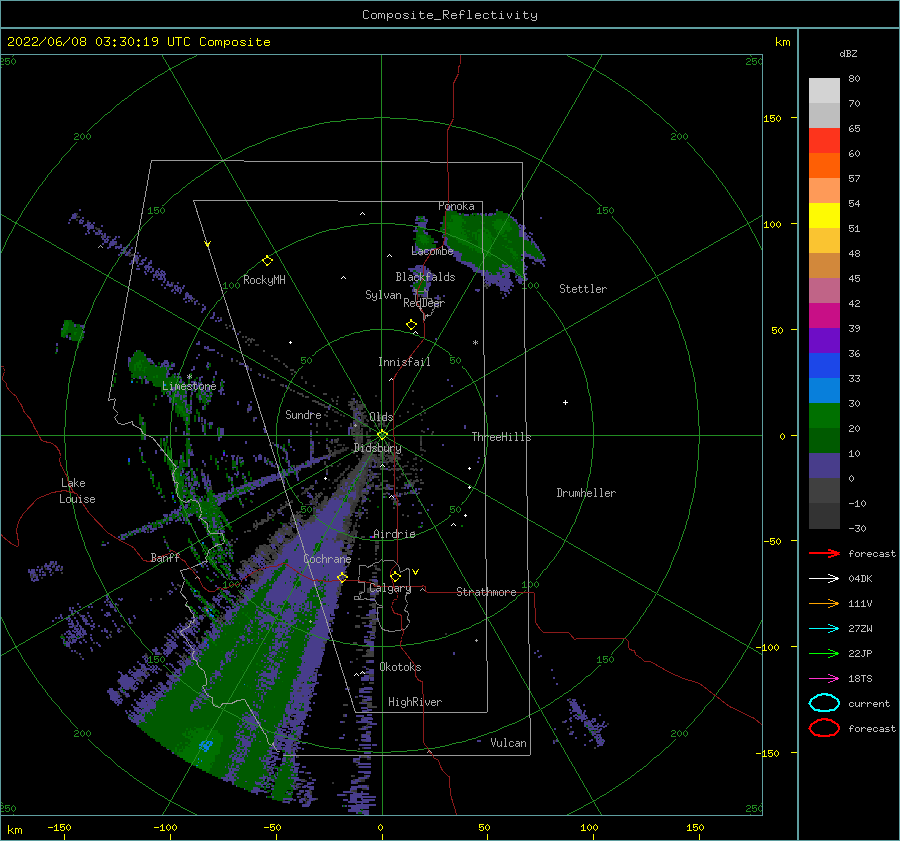Click the yellow diamond marker inside Calgary

[x=395, y=576]
